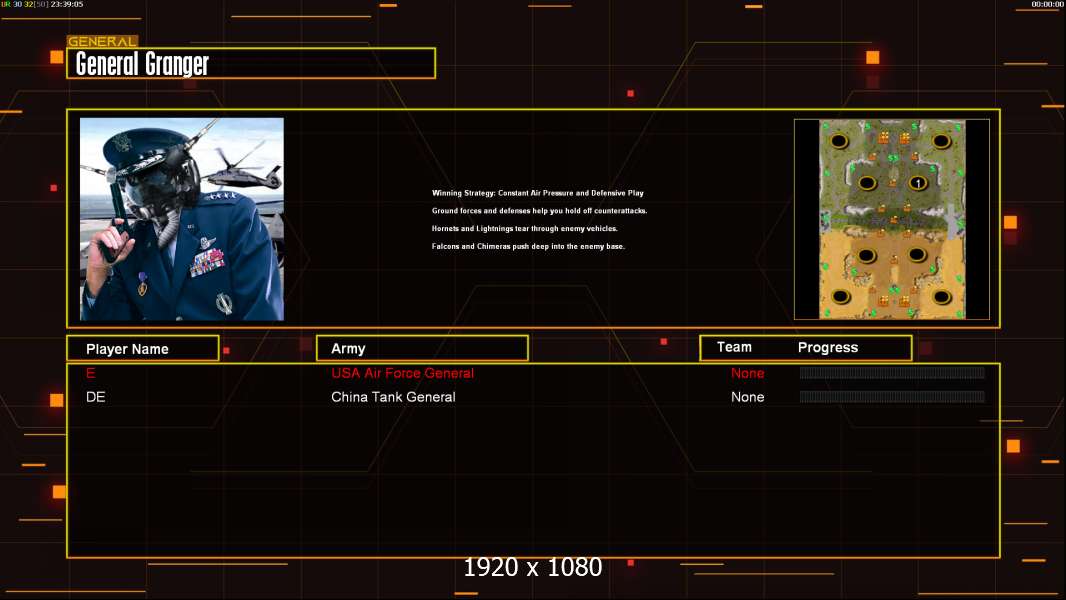The image size is (1066, 600).
Task: Click the white None team for DE
Action: 747,397
